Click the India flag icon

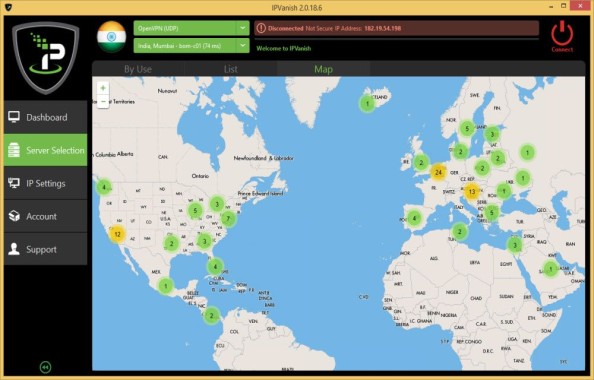click(111, 37)
